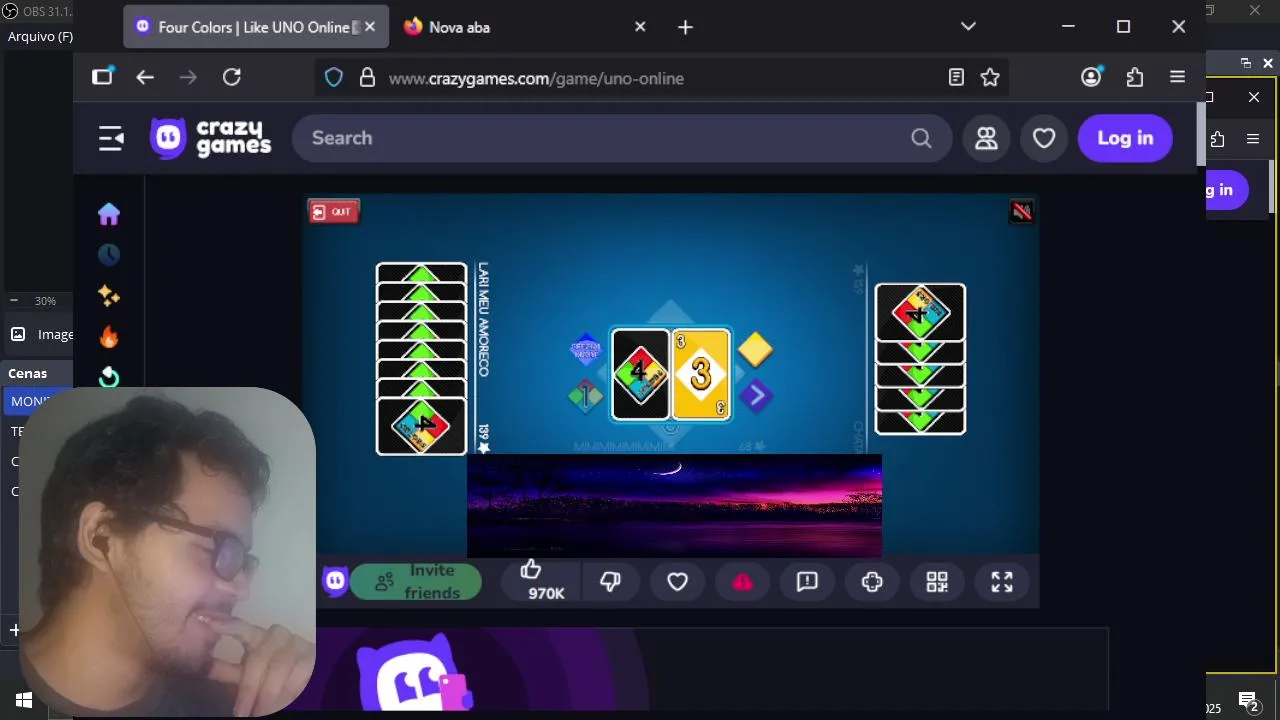The image size is (1280, 720).
Task: Go back to the previous page
Action: tap(145, 77)
